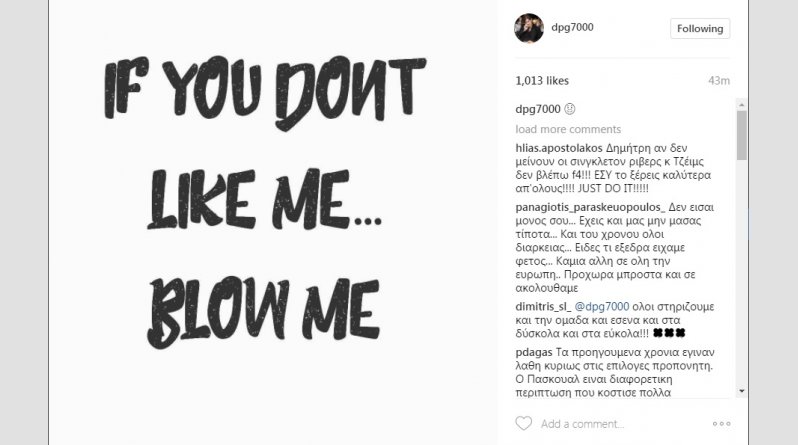View the 1,013 likes list
This screenshot has width=798, height=445.
pos(542,80)
